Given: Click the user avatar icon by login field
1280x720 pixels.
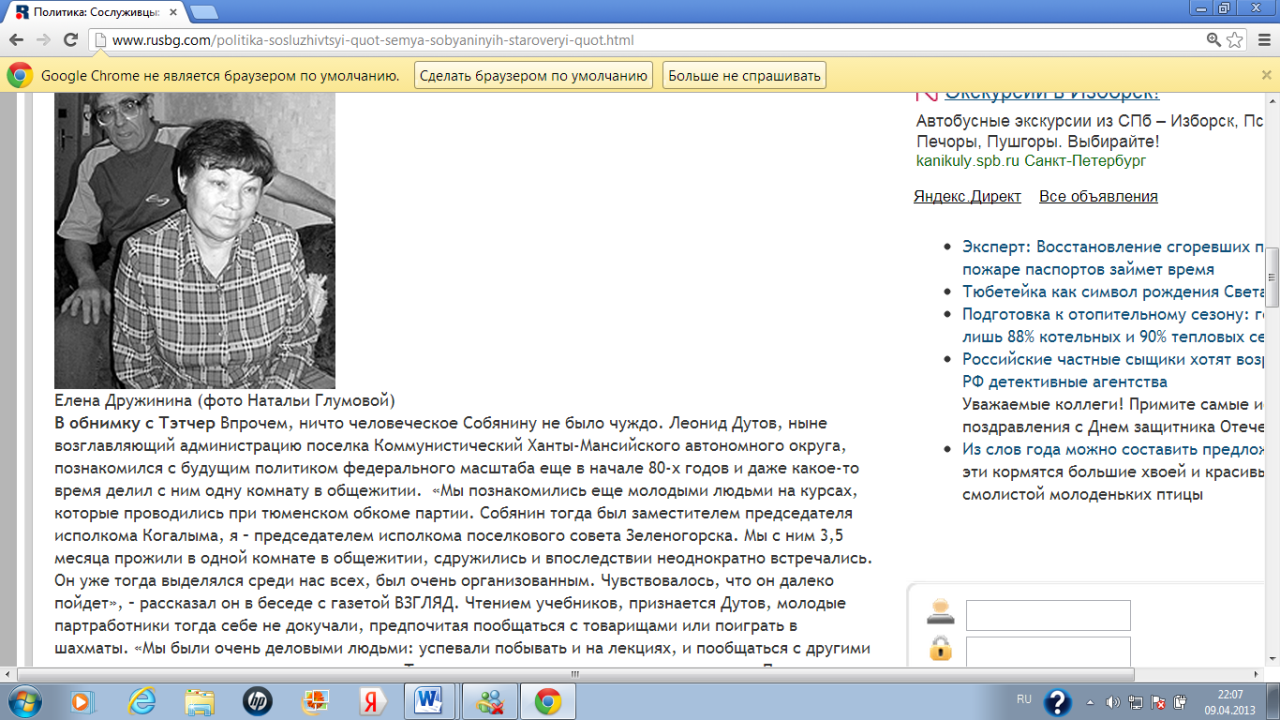Looking at the screenshot, I should (940, 611).
